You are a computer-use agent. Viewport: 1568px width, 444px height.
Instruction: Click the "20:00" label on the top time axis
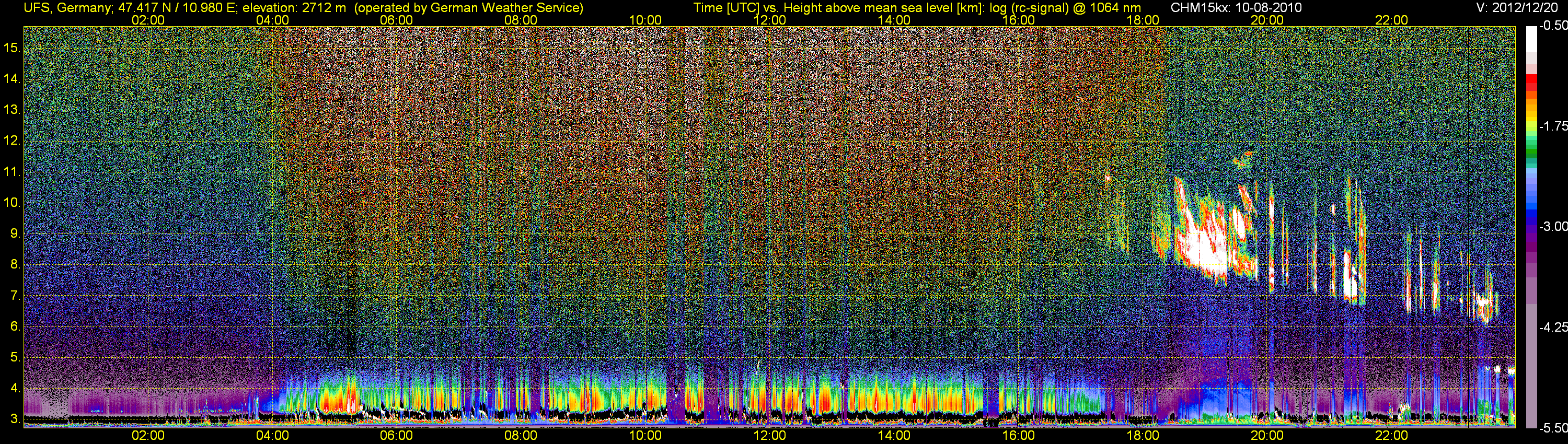tap(1267, 20)
